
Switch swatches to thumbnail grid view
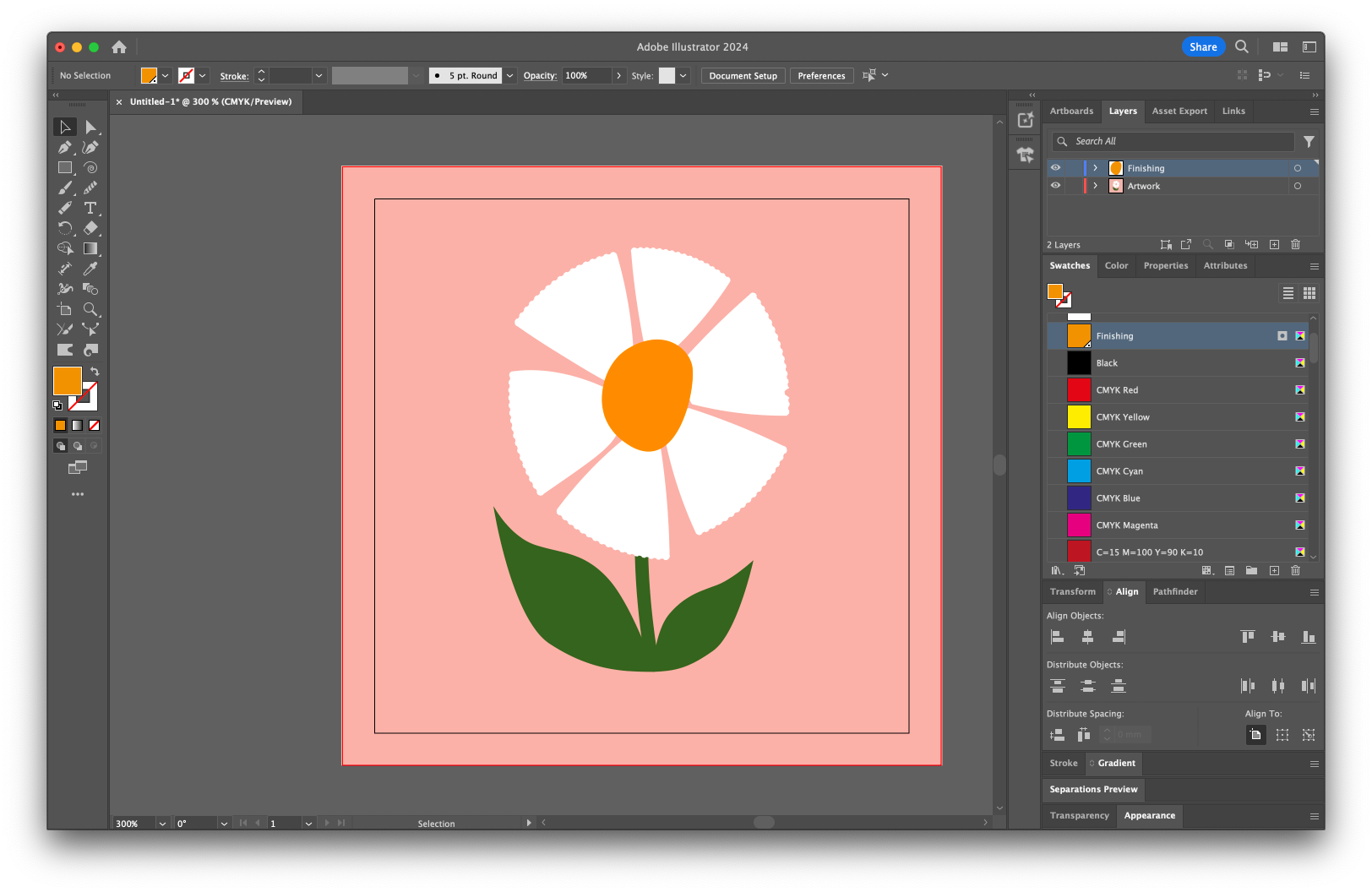pos(1309,293)
